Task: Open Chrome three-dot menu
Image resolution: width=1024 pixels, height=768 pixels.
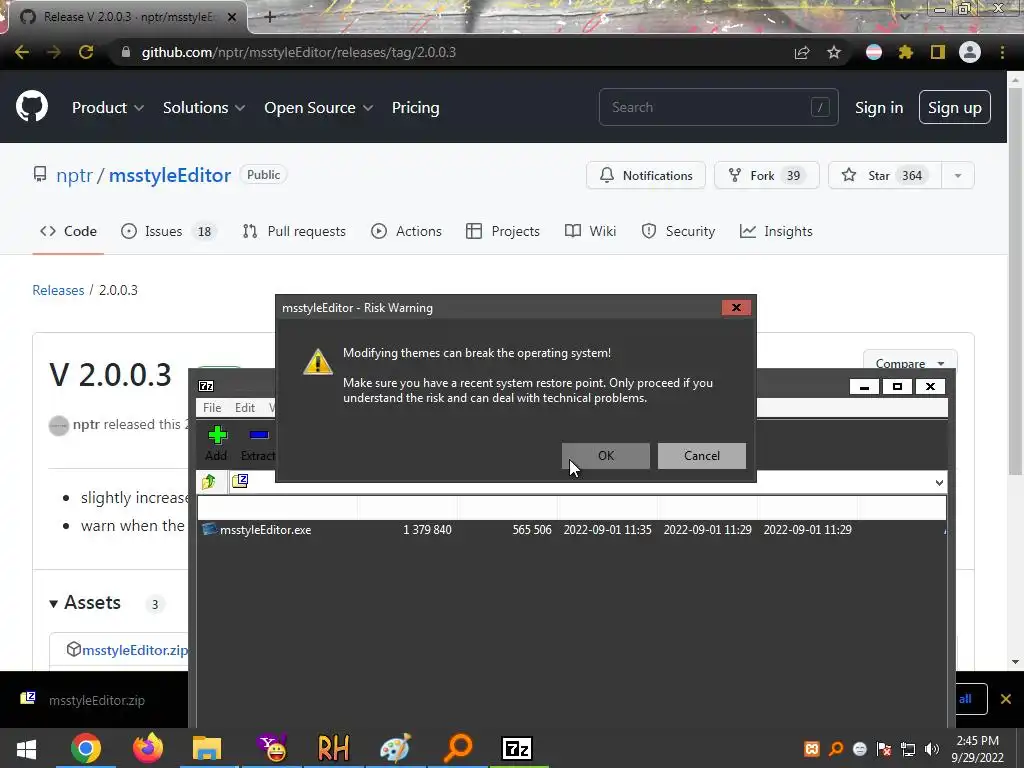Action: (1002, 52)
